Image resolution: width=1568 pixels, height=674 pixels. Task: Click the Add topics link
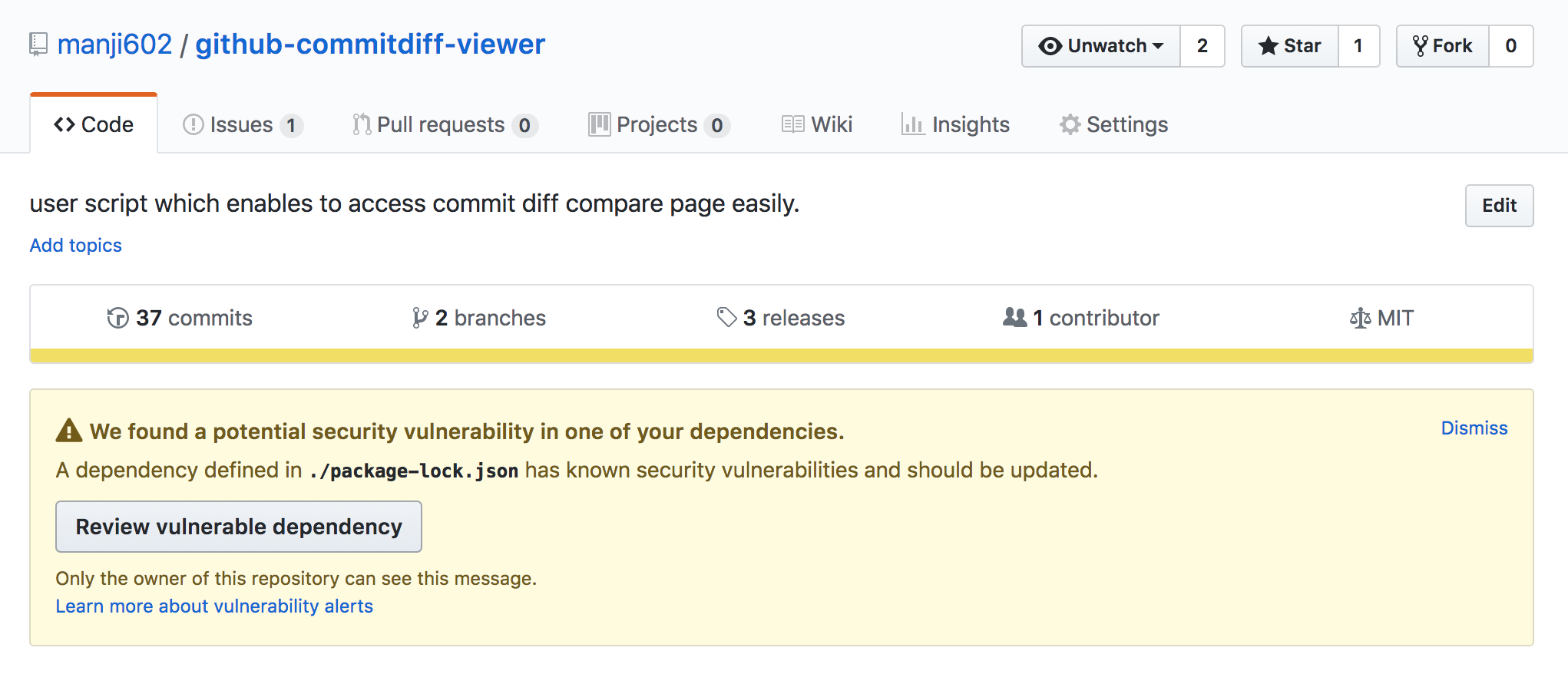pyautogui.click(x=75, y=245)
